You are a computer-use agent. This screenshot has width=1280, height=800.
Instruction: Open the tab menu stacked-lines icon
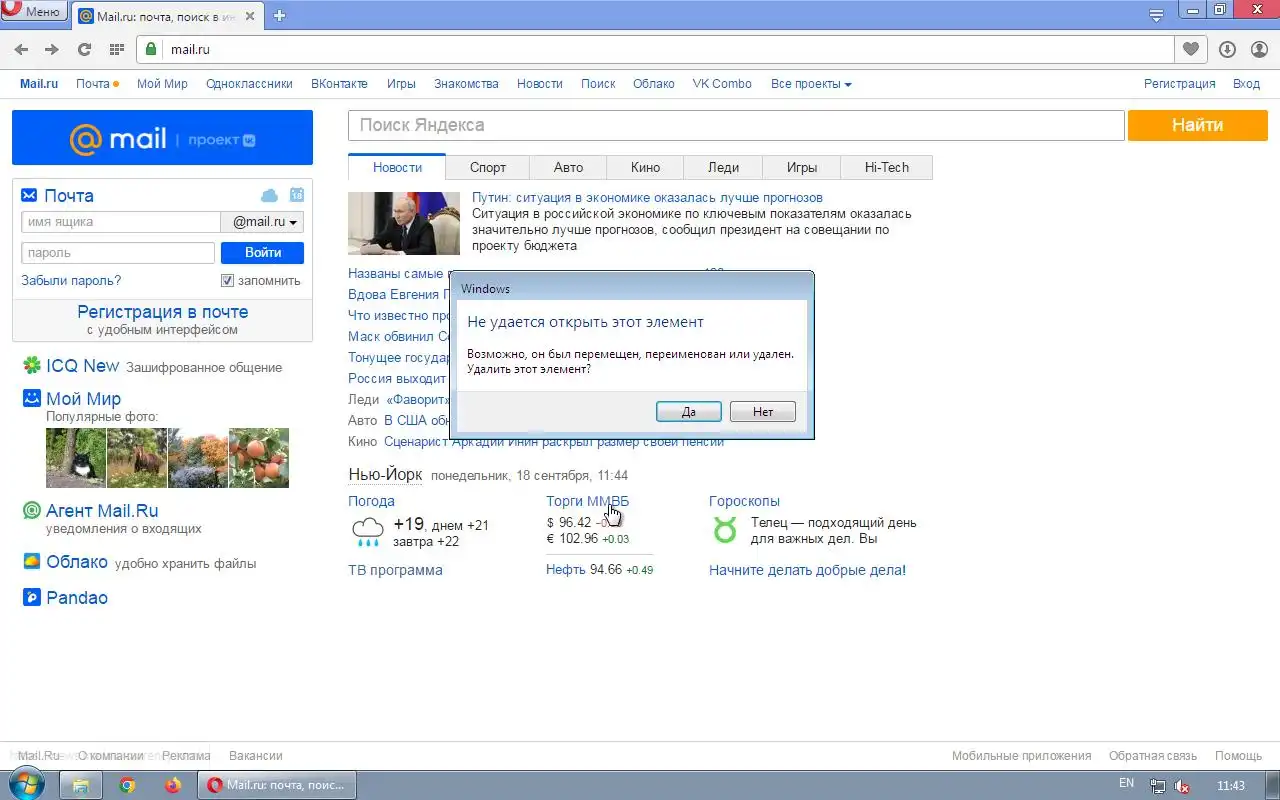point(1156,15)
